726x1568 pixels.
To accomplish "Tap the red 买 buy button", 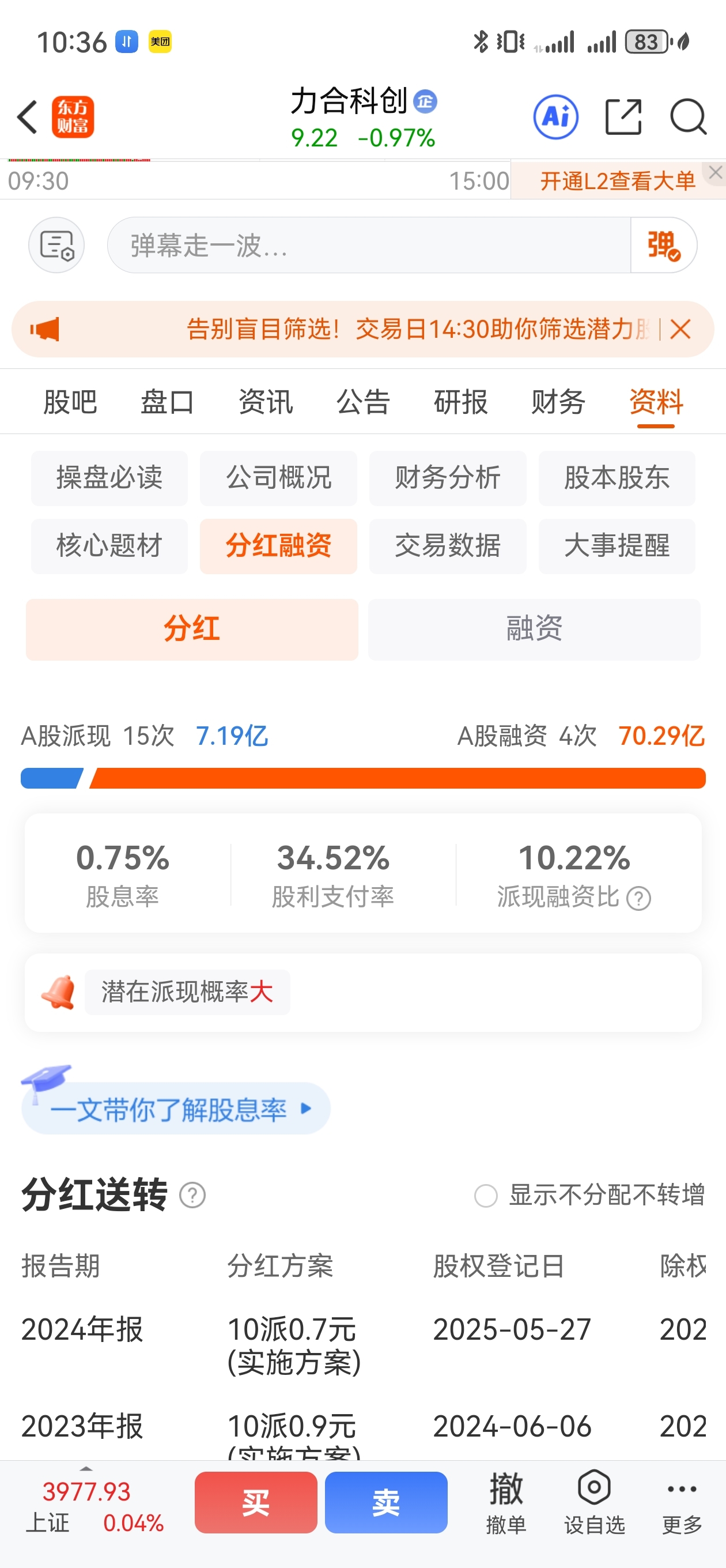I will click(256, 1502).
